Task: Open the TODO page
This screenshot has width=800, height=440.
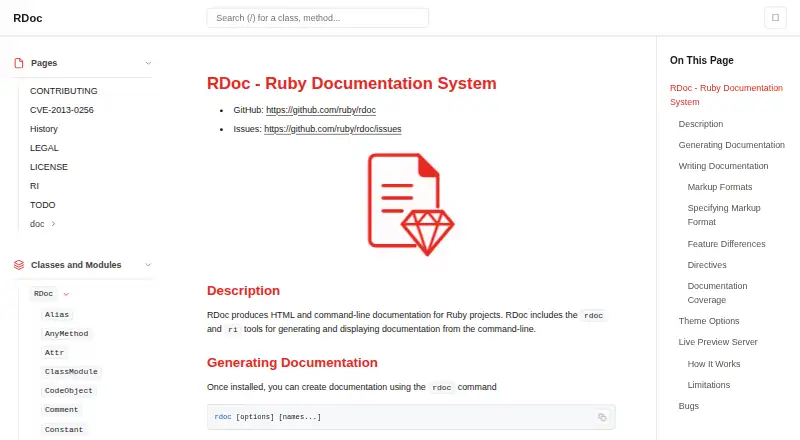Action: pyautogui.click(x=42, y=205)
